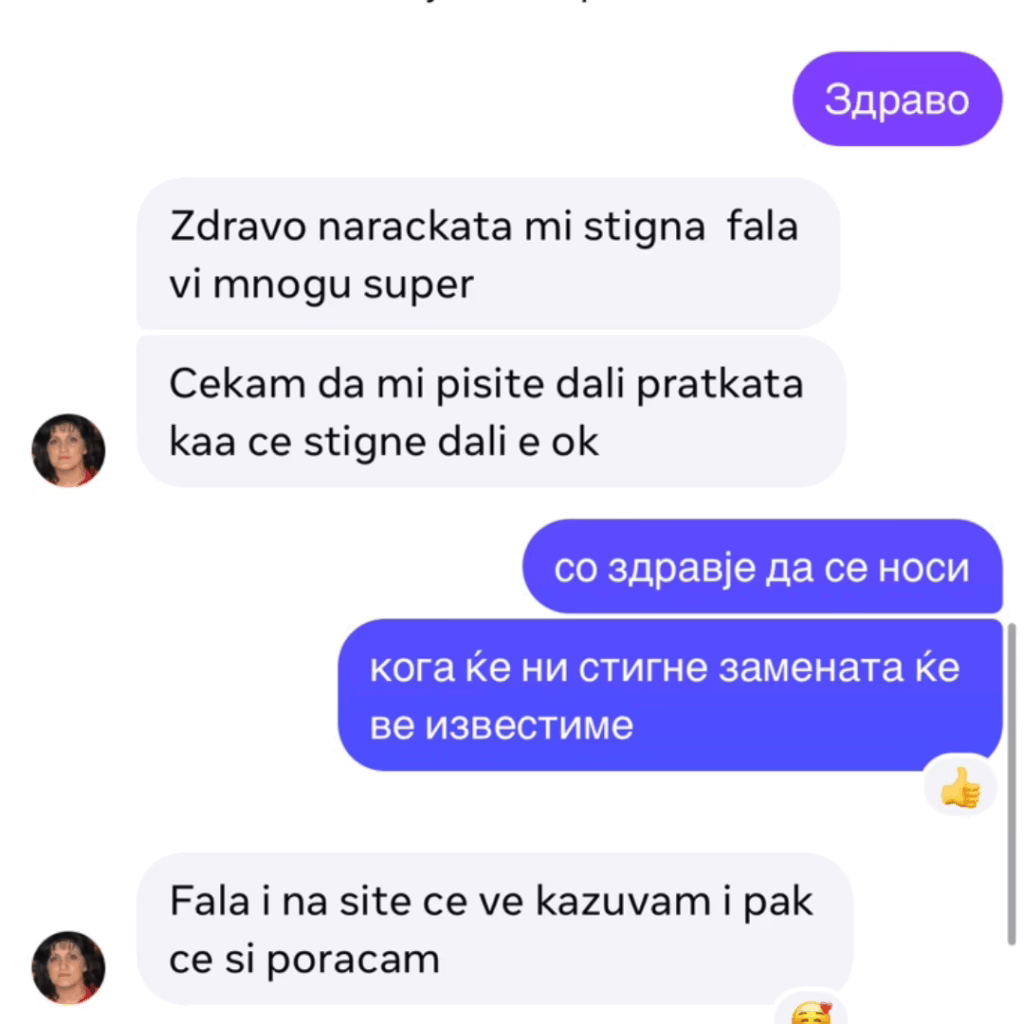Click the word 'stigne' in gray message

click(x=365, y=443)
